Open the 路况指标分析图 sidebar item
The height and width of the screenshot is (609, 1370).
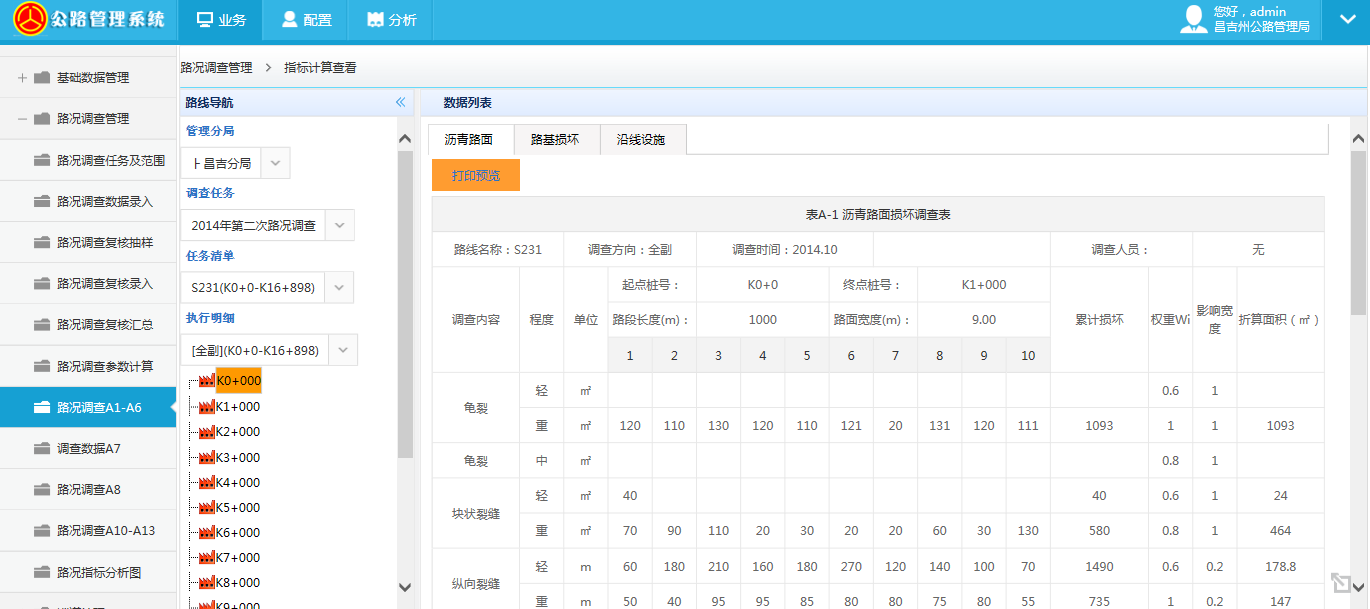pyautogui.click(x=98, y=572)
